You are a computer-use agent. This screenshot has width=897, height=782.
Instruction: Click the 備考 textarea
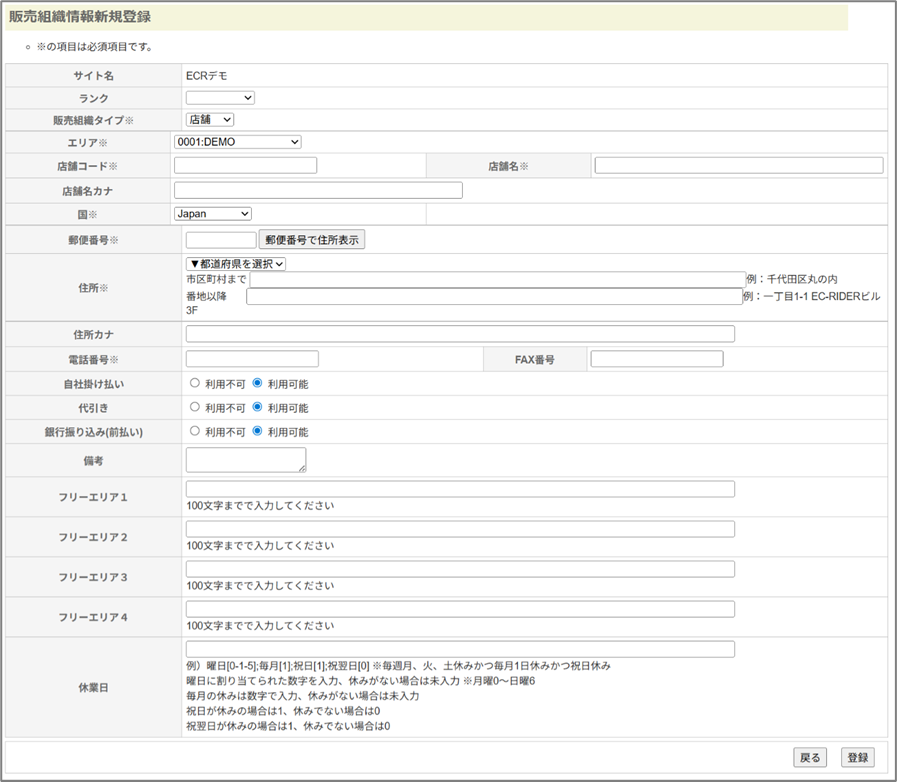pos(246,460)
